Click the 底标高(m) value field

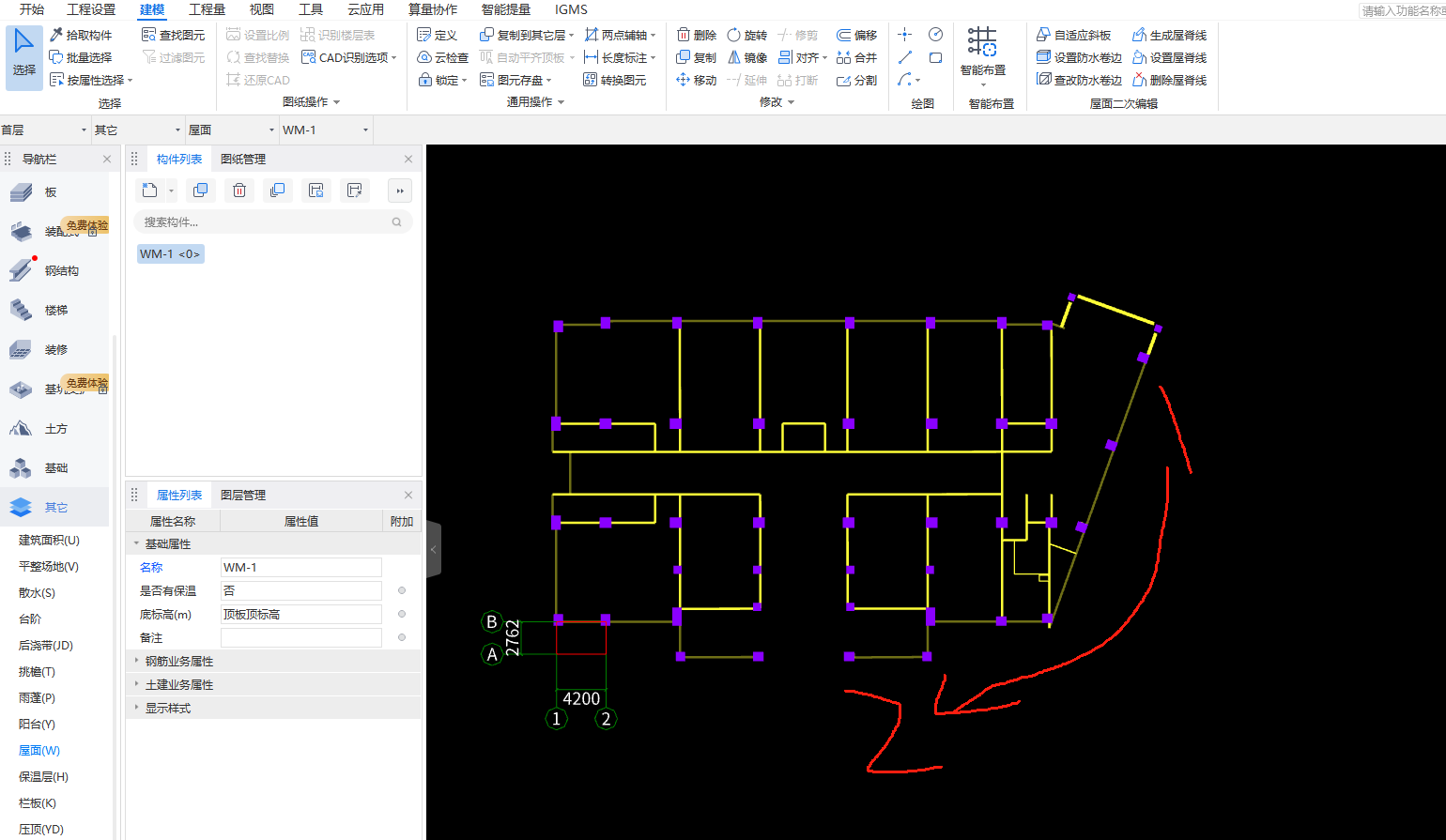[x=300, y=614]
